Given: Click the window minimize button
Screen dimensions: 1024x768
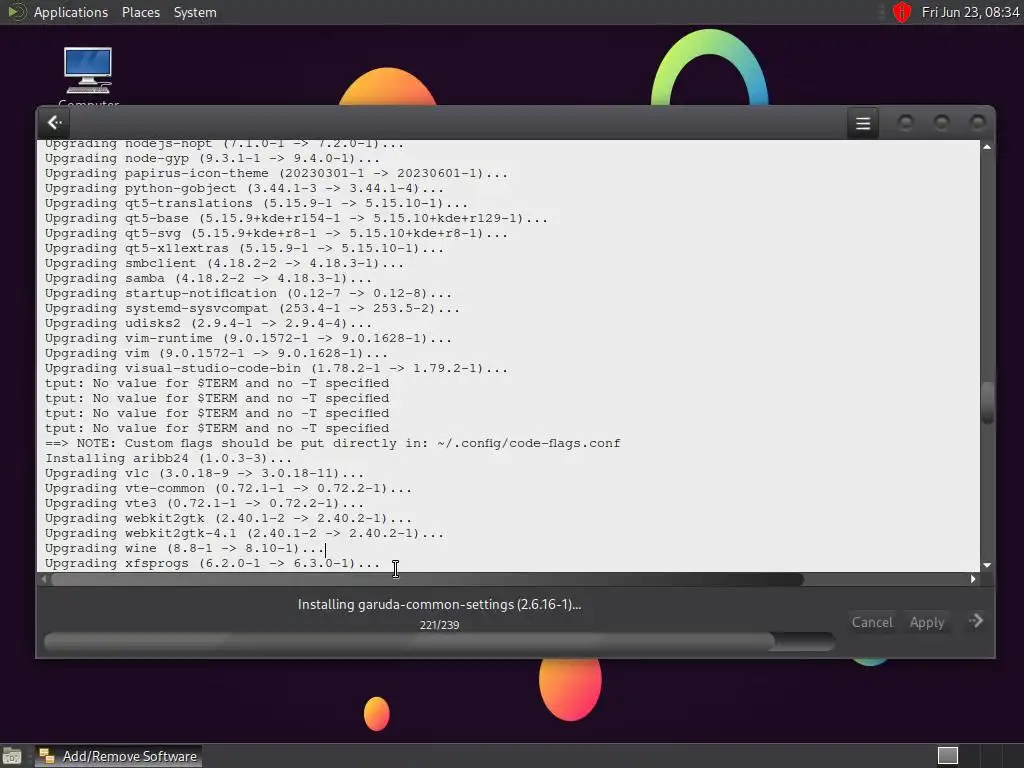Looking at the screenshot, I should (x=905, y=122).
